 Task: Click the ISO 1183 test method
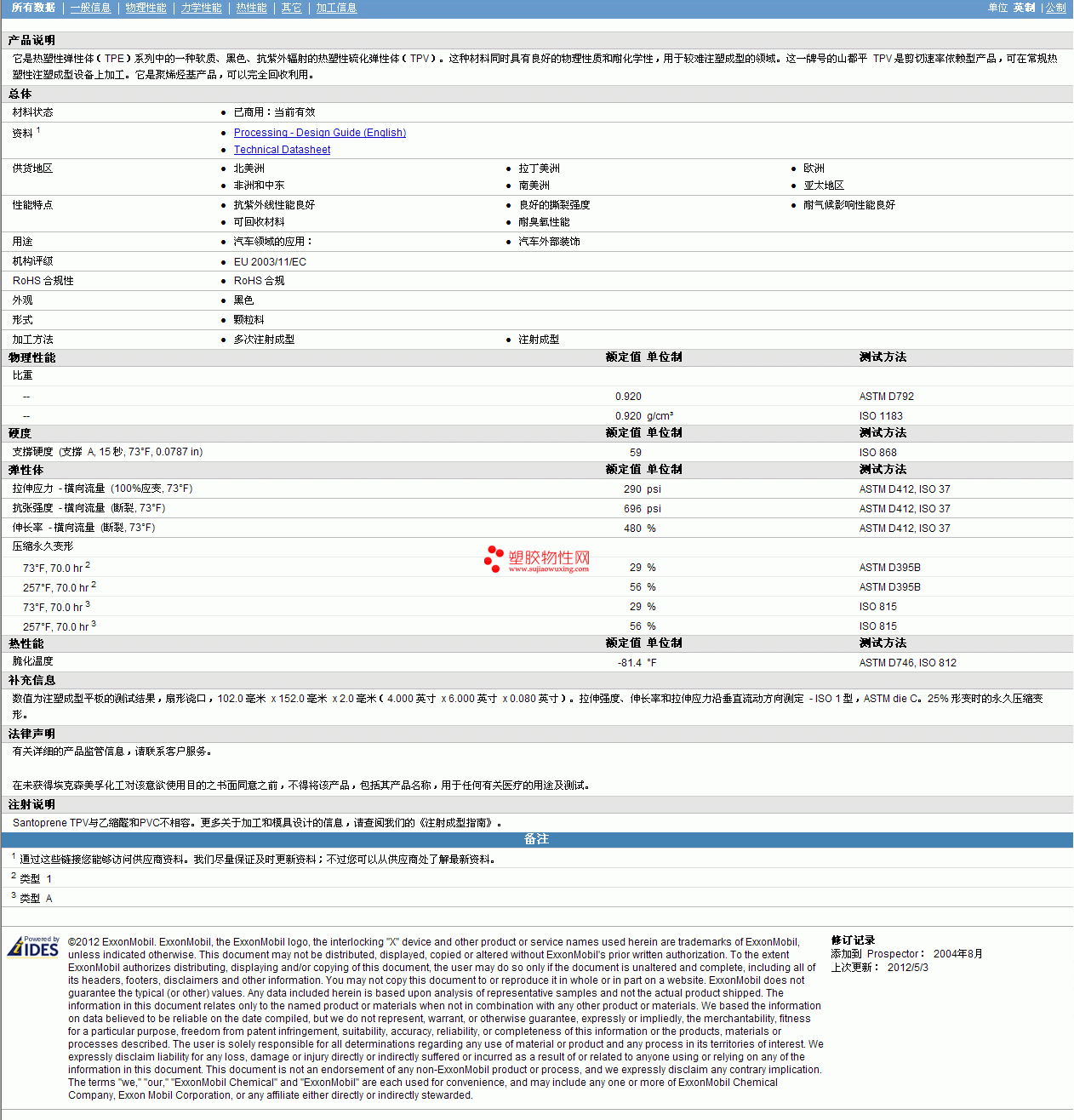(x=881, y=416)
